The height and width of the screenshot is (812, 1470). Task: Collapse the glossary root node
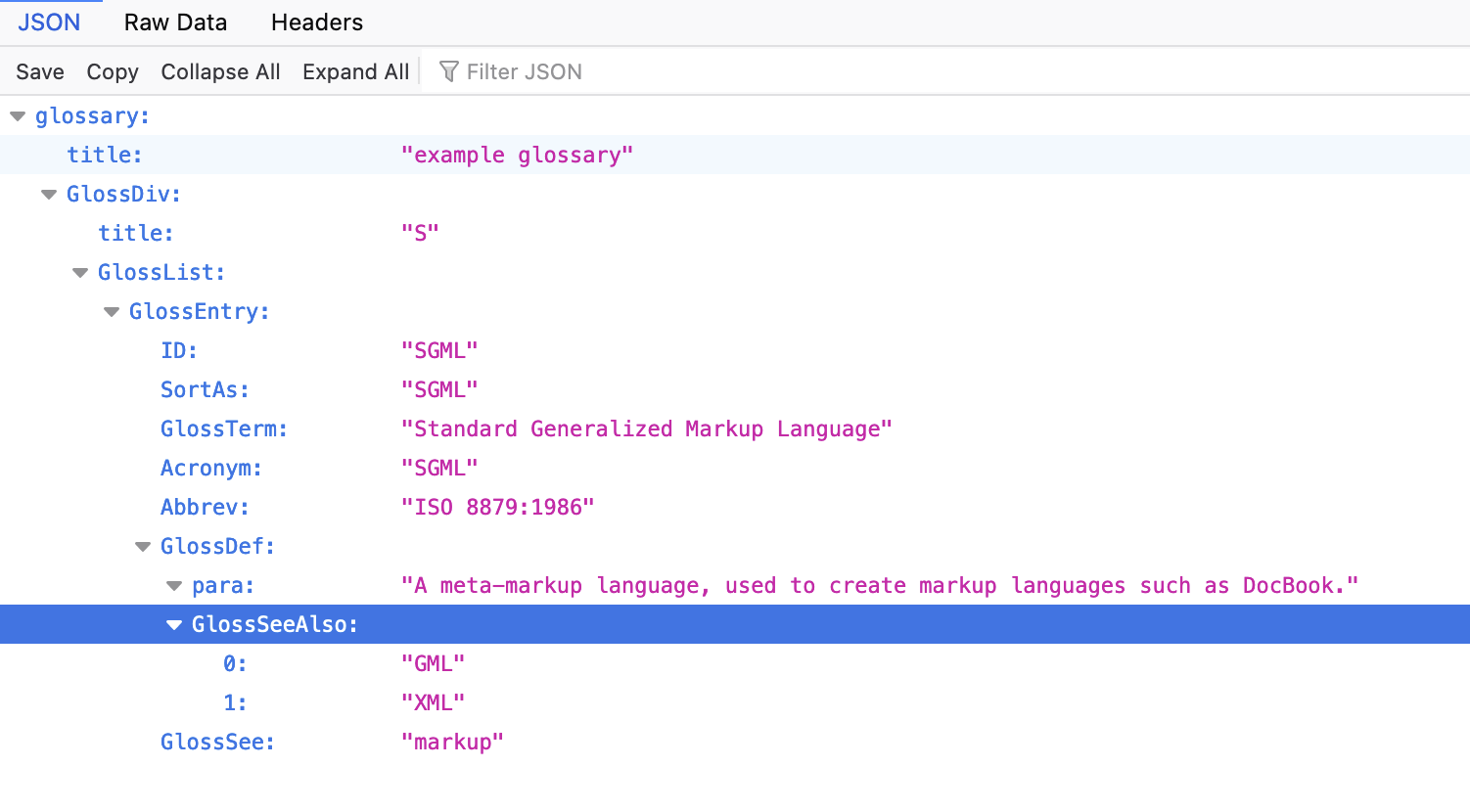[17, 114]
